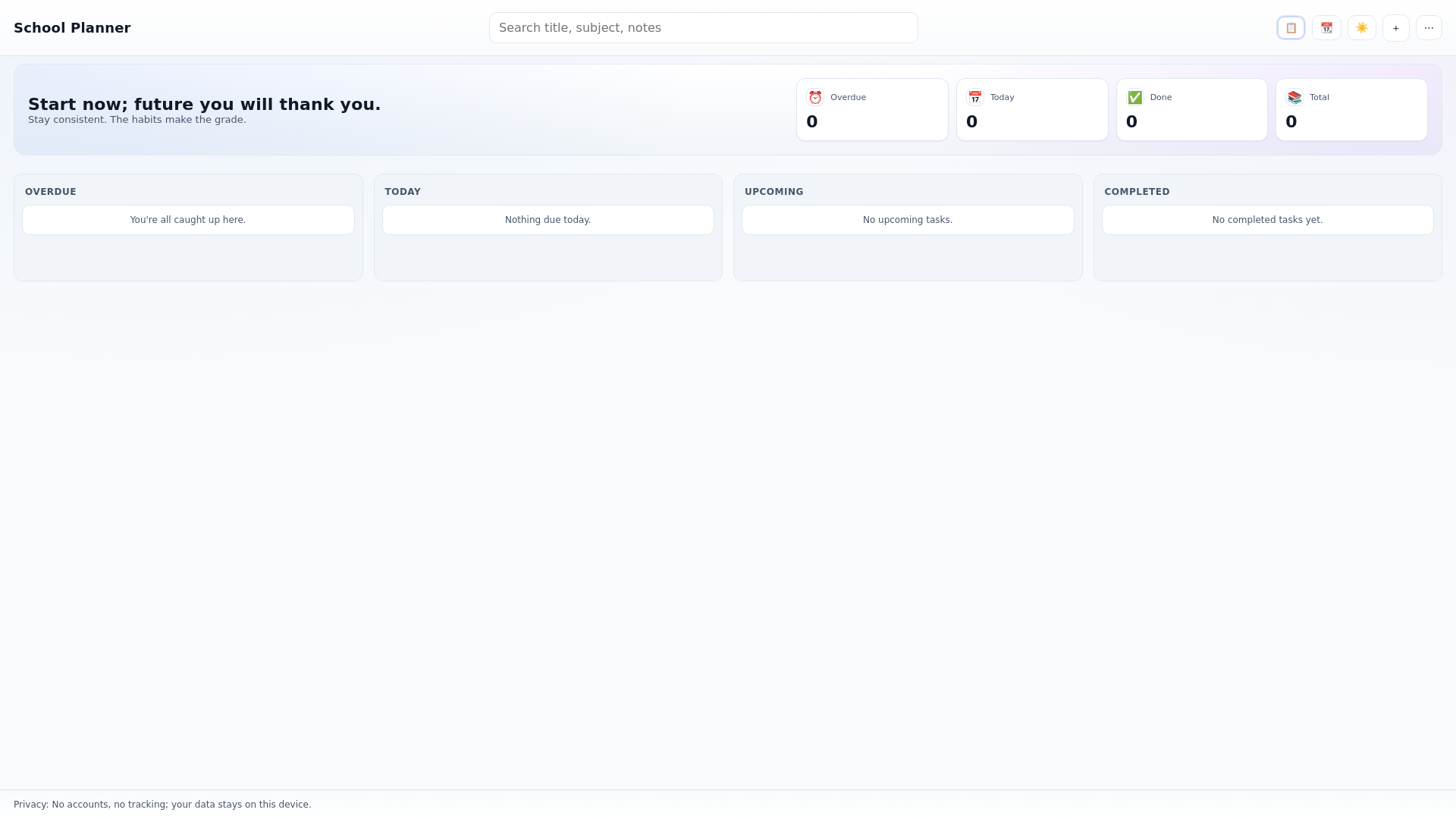Select the Overdue stat label
This screenshot has height=819, width=1456.
[848, 97]
